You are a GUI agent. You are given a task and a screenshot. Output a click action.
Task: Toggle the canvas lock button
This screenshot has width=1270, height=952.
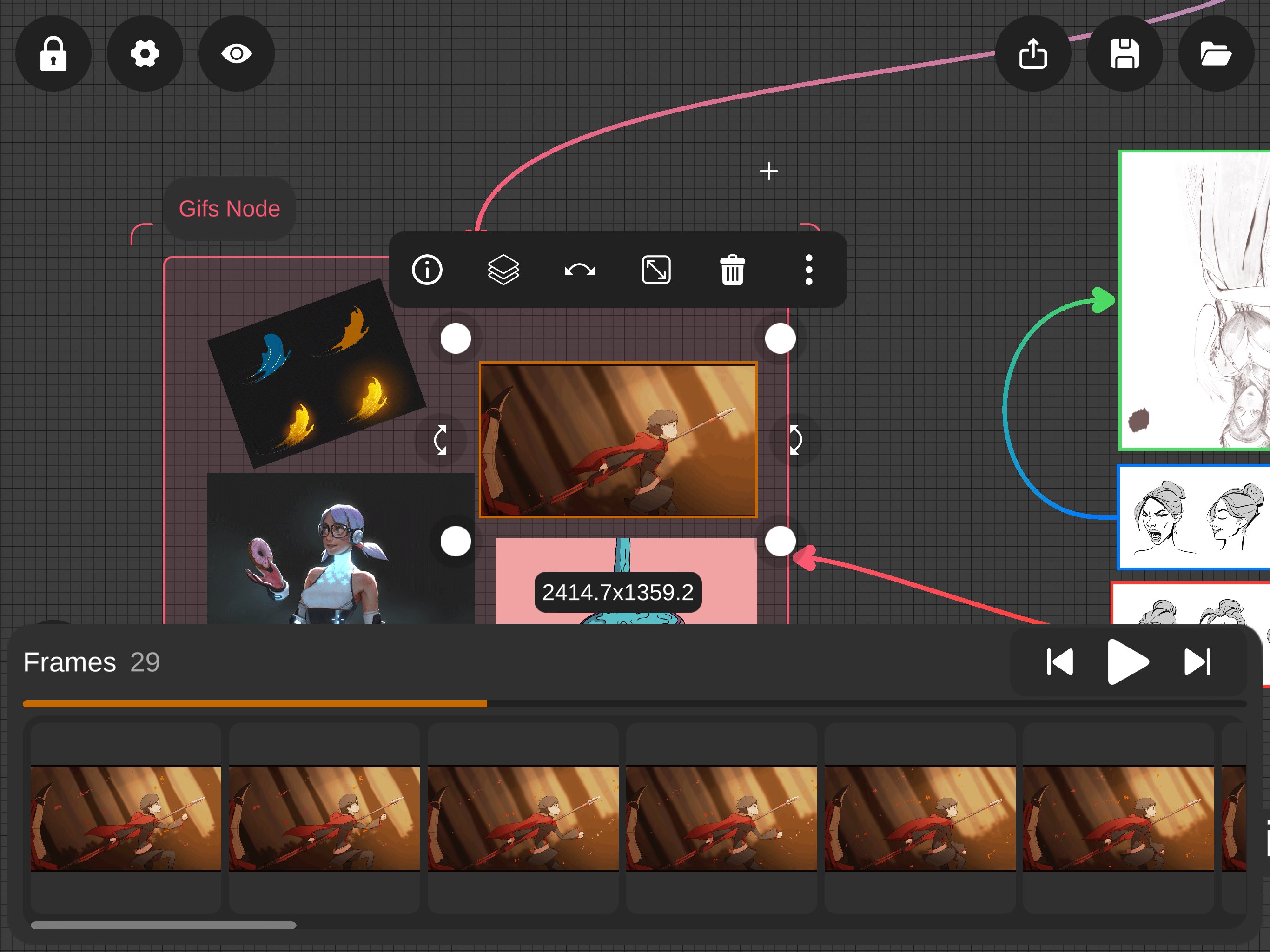pos(53,53)
